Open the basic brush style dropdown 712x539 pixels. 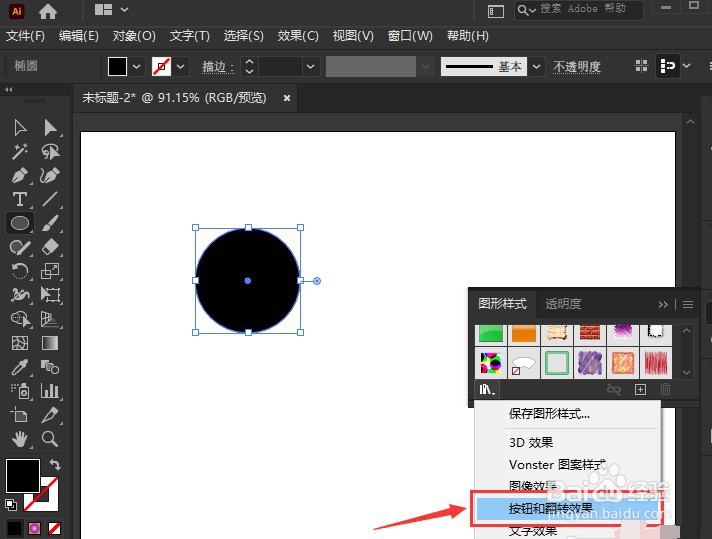[x=536, y=67]
